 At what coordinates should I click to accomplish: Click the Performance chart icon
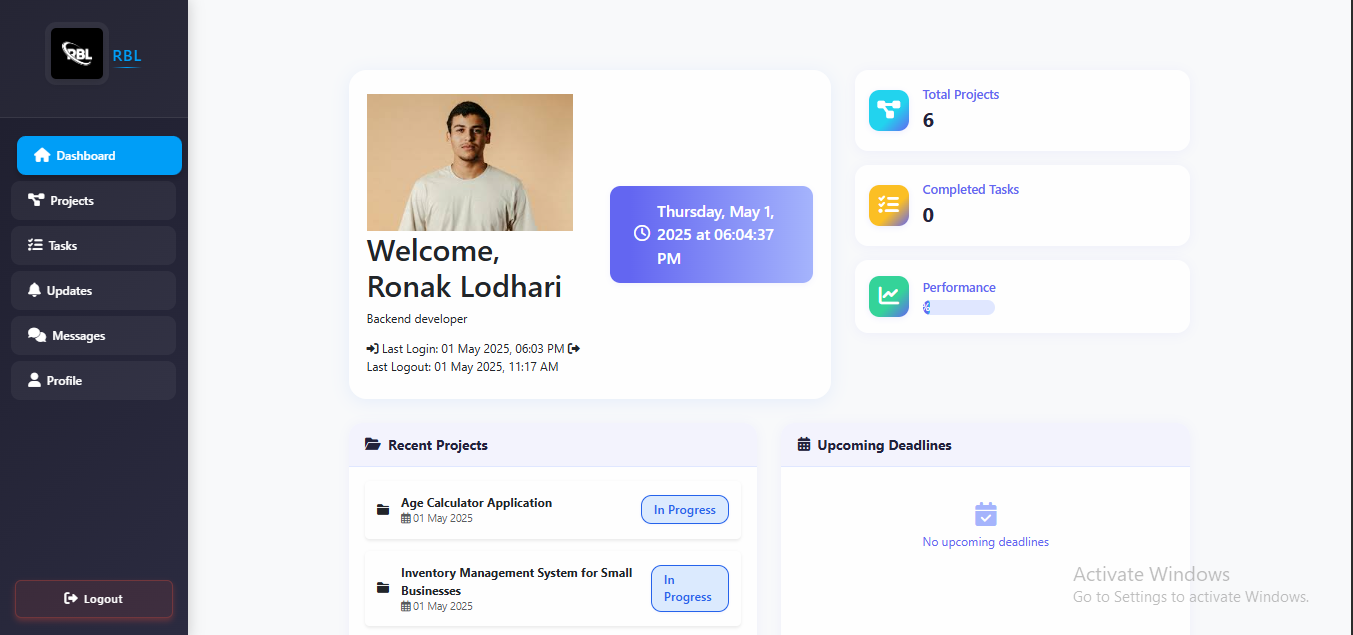point(889,296)
